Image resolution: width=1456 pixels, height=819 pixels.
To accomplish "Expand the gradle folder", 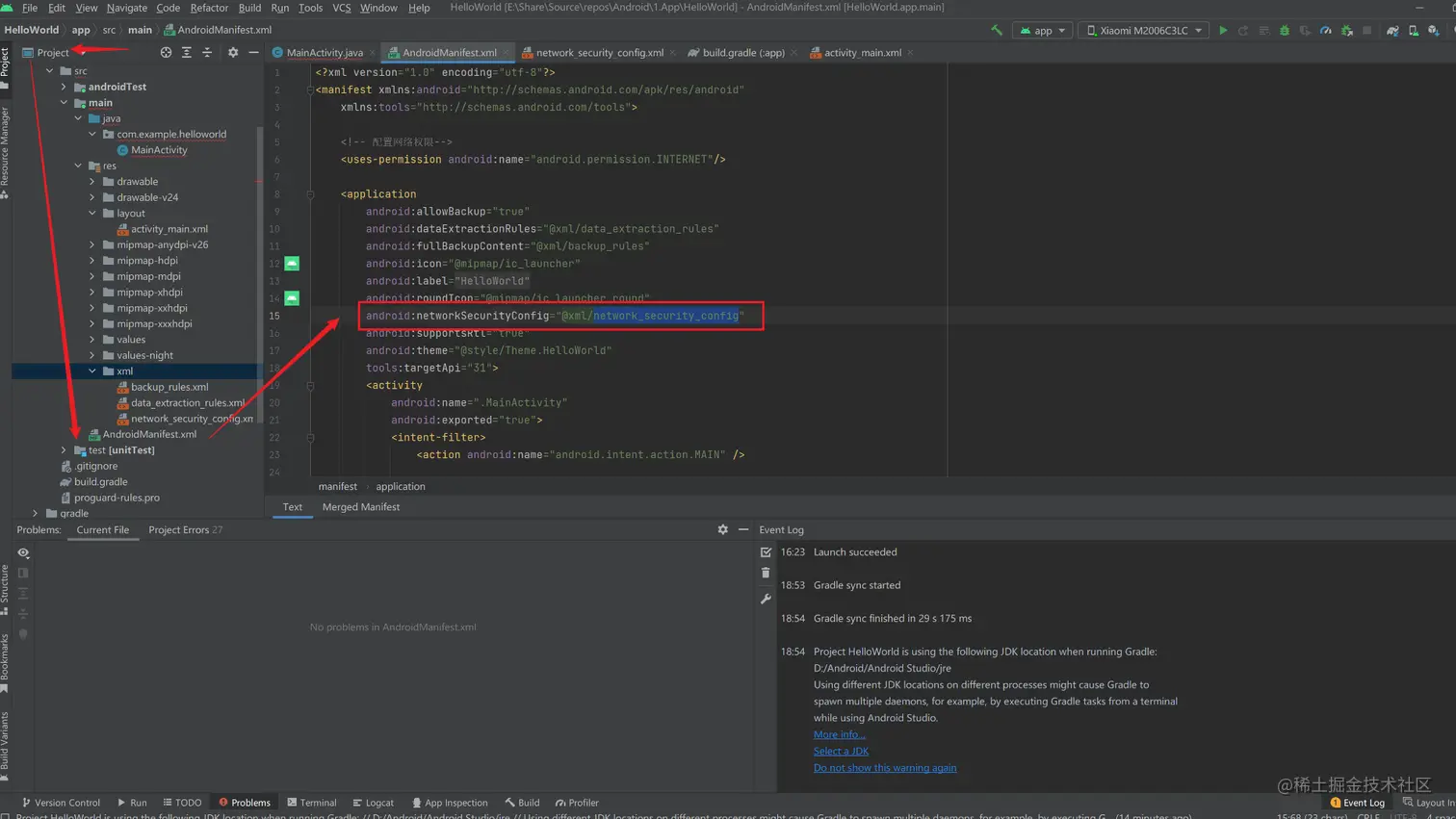I will click(36, 514).
